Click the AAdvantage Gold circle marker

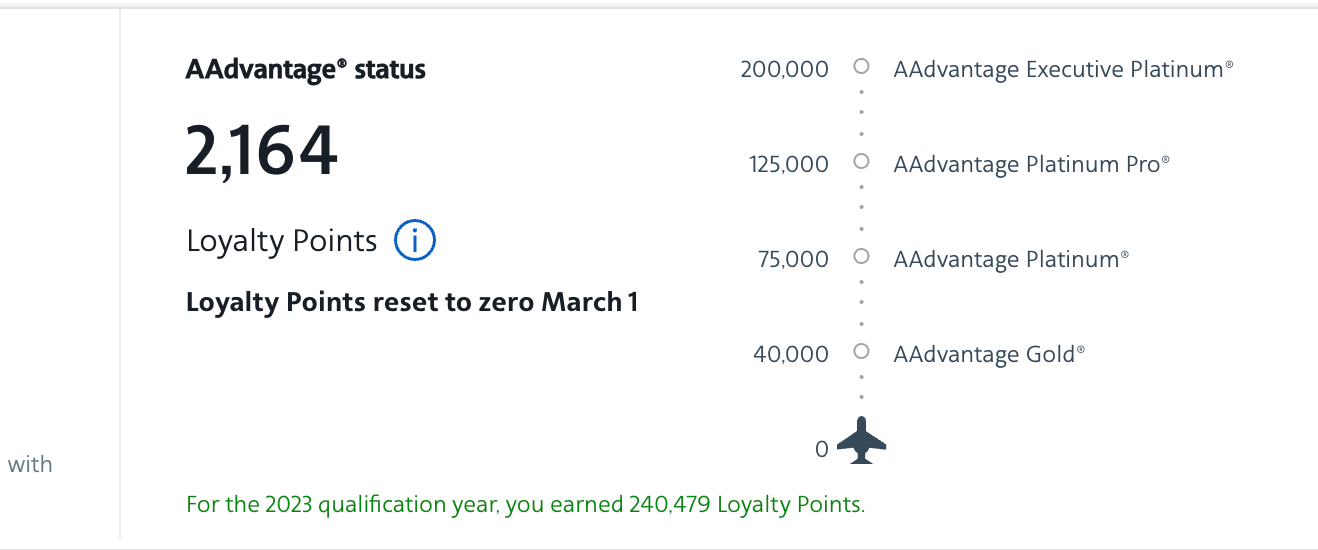(x=861, y=352)
